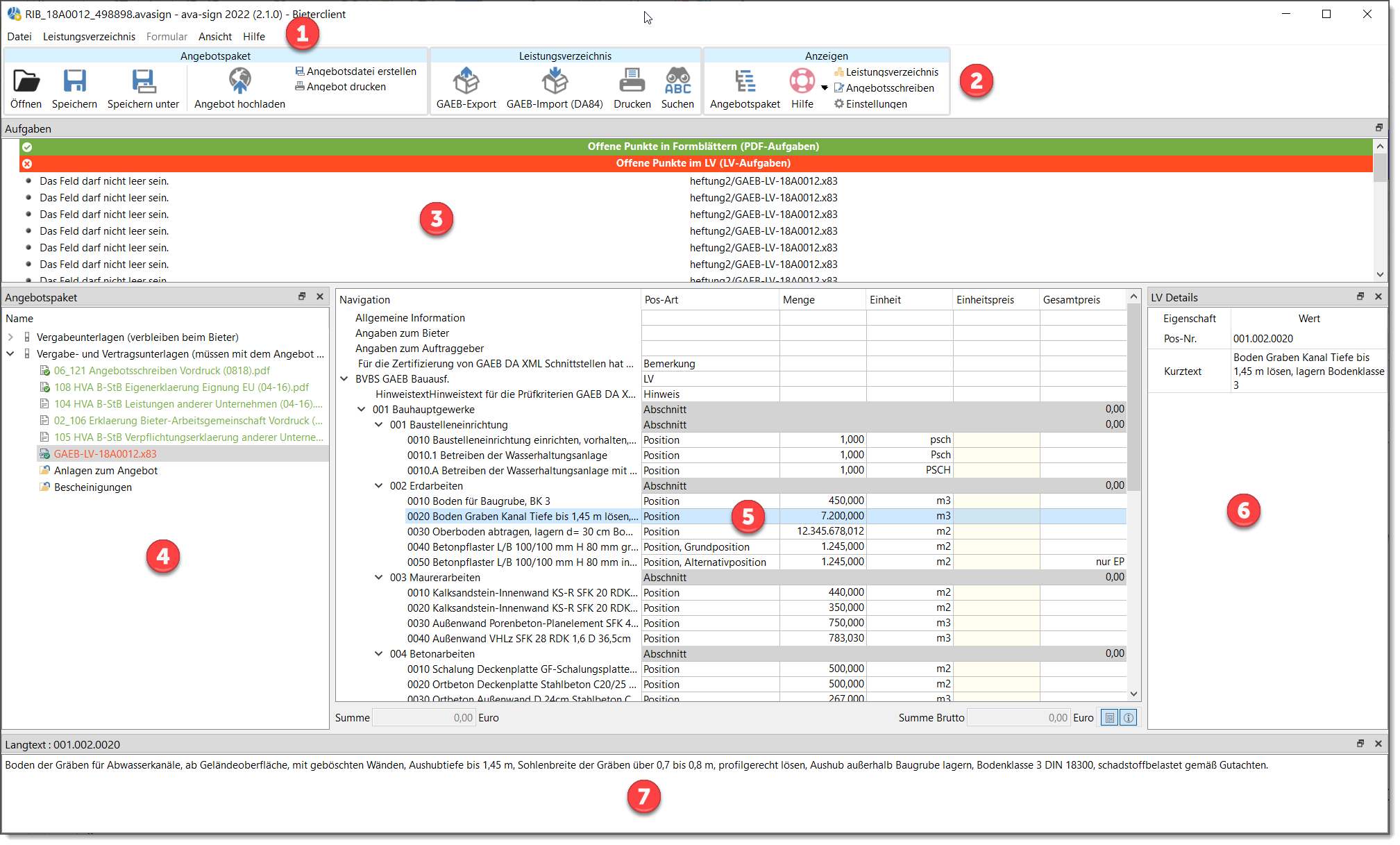Select Anlagen zum Angebot folder
The height and width of the screenshot is (845, 1400).
[x=106, y=471]
